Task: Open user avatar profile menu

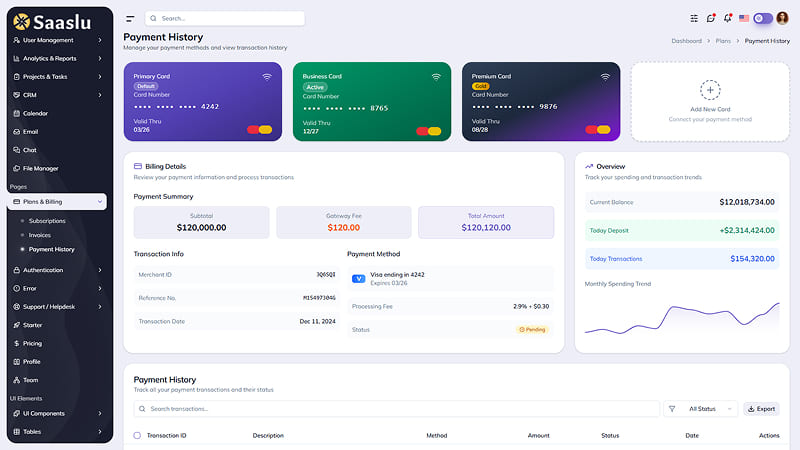Action: coord(782,18)
